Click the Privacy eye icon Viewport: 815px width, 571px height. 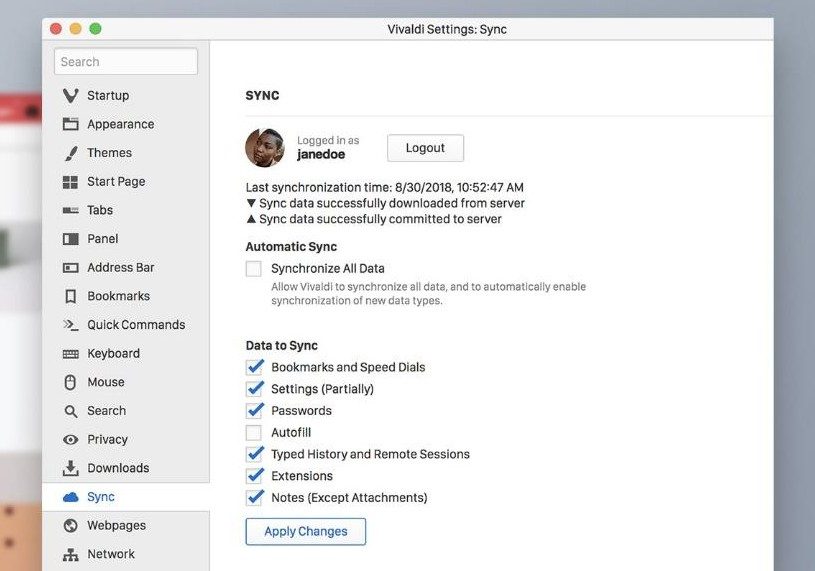pyautogui.click(x=71, y=440)
